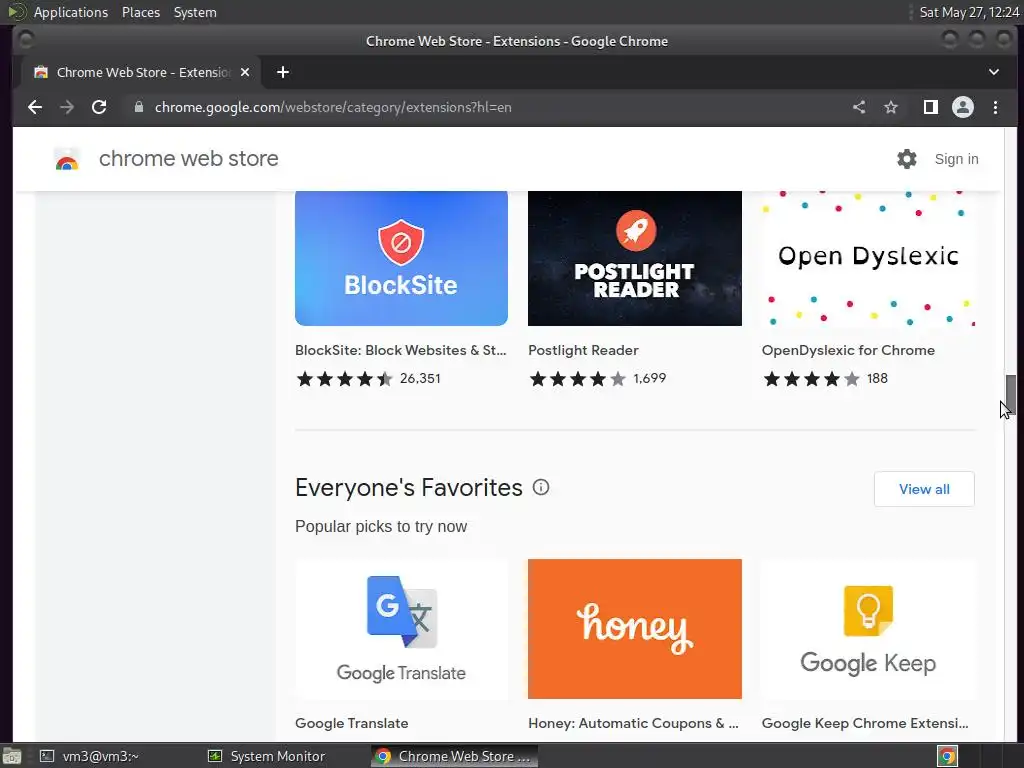Click the chrome web store header text
The height and width of the screenshot is (768, 1024).
pyautogui.click(x=189, y=159)
